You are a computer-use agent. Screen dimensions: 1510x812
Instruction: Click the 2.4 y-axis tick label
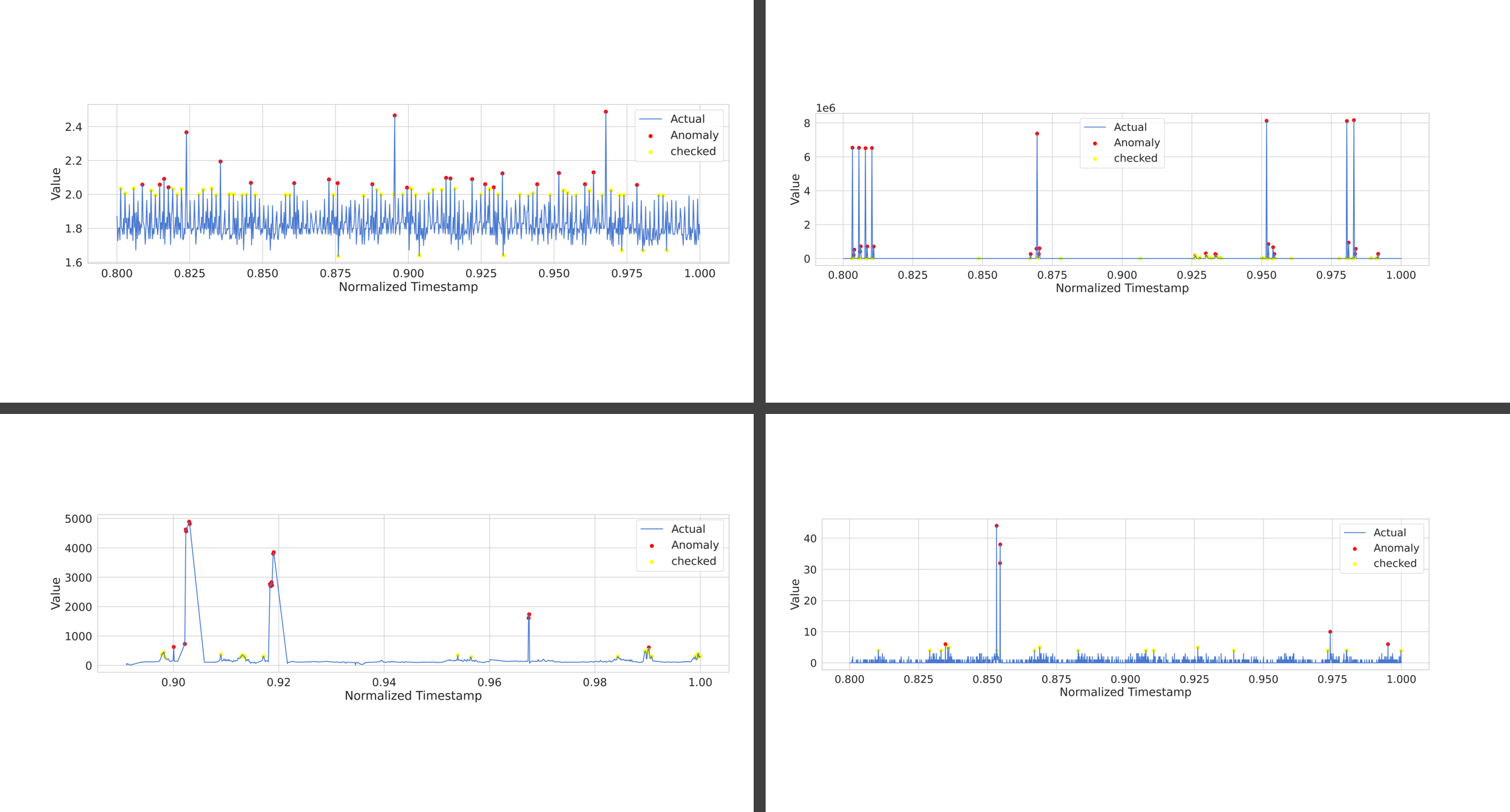click(x=74, y=127)
